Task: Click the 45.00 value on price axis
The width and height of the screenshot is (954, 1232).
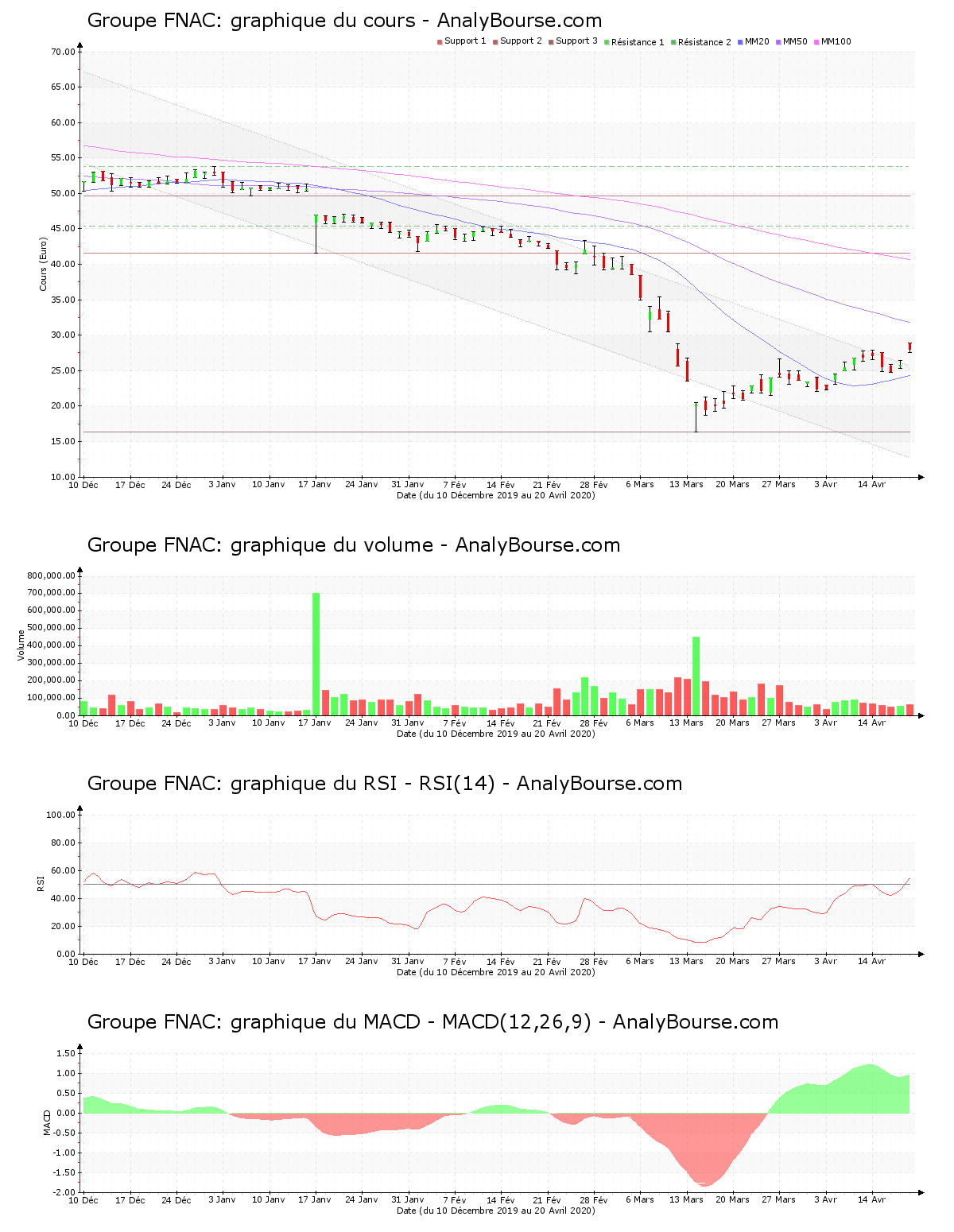Action: pyautogui.click(x=63, y=229)
